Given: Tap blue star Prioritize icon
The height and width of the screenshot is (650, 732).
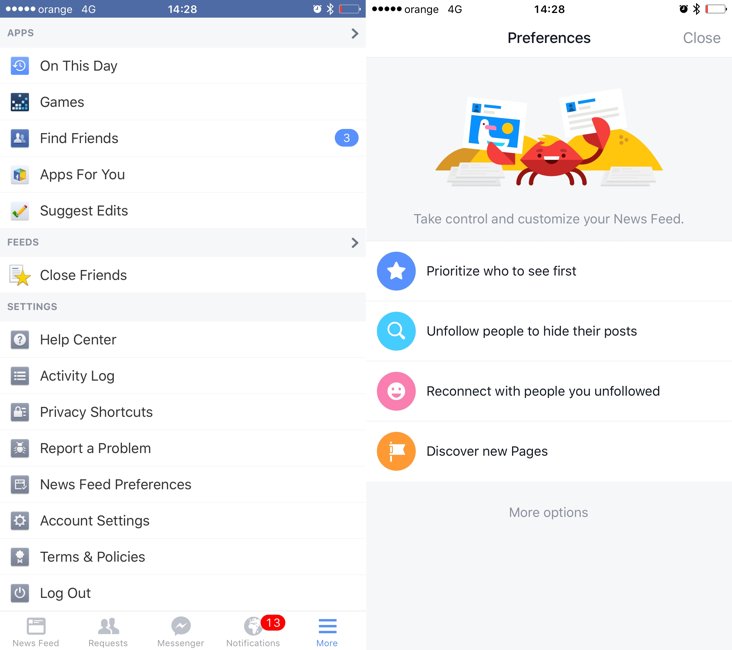Looking at the screenshot, I should click(x=396, y=271).
